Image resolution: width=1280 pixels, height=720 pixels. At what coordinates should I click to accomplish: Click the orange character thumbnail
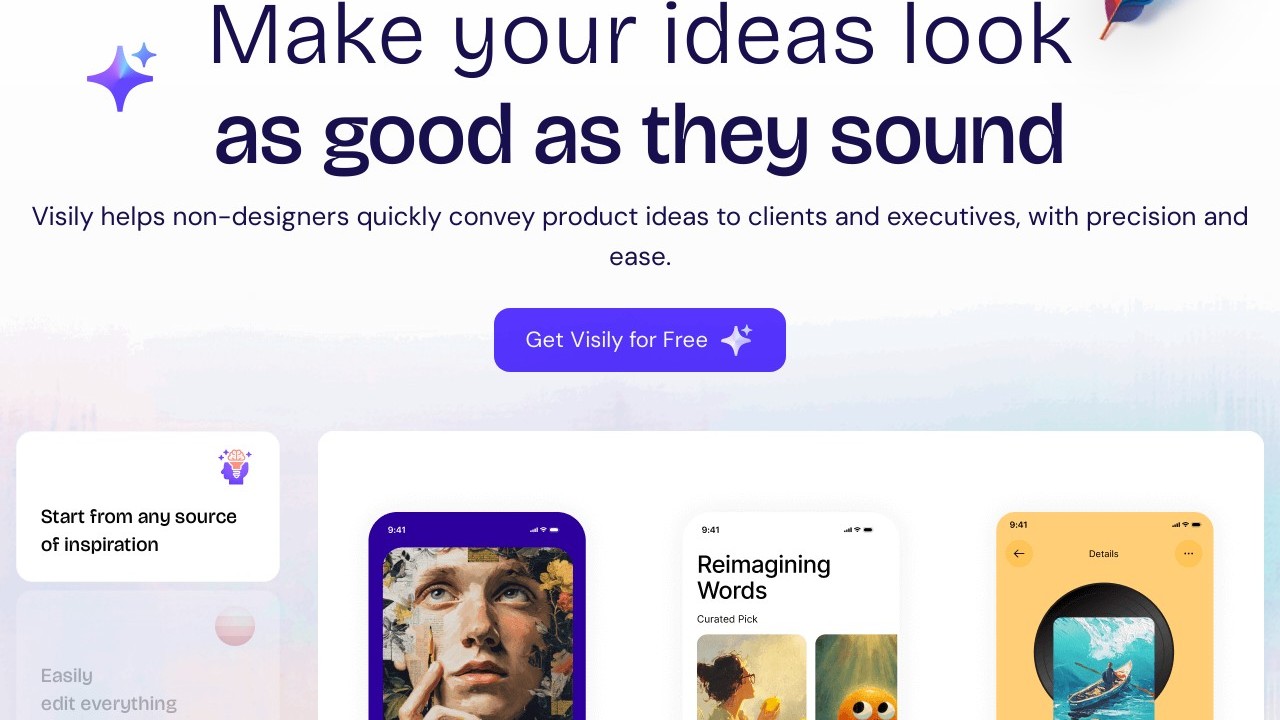856,677
